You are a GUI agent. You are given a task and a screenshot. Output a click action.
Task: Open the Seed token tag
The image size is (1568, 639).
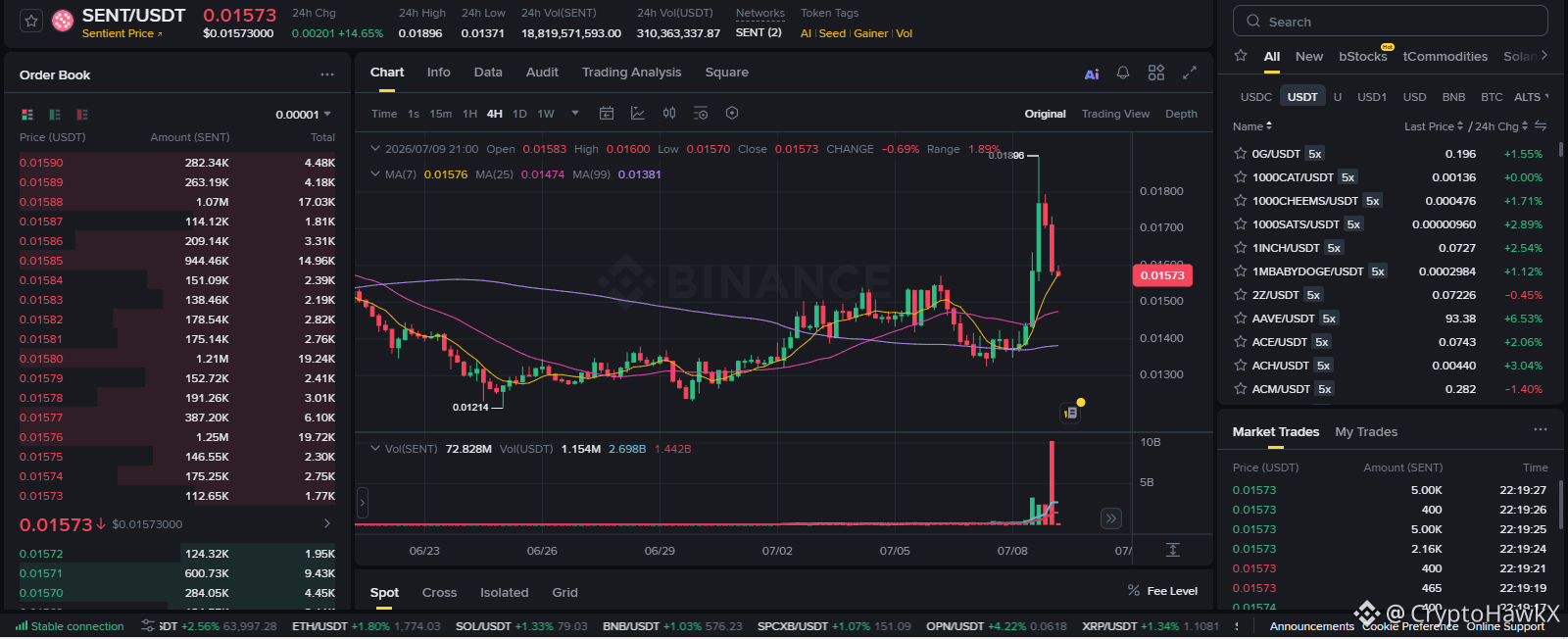832,33
